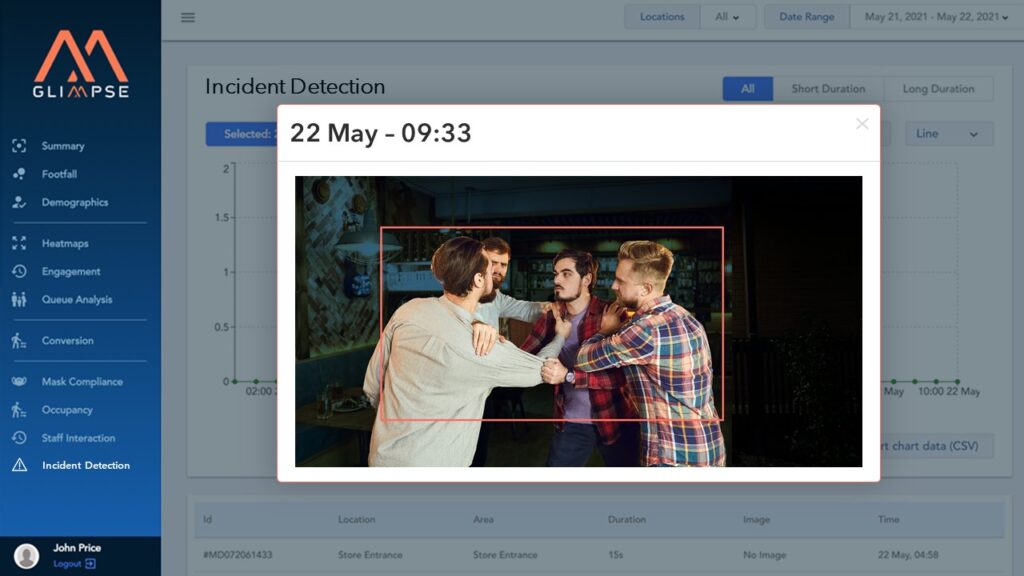The image size is (1024, 576).
Task: Click the Export chart data (CSV) button
Action: (935, 446)
